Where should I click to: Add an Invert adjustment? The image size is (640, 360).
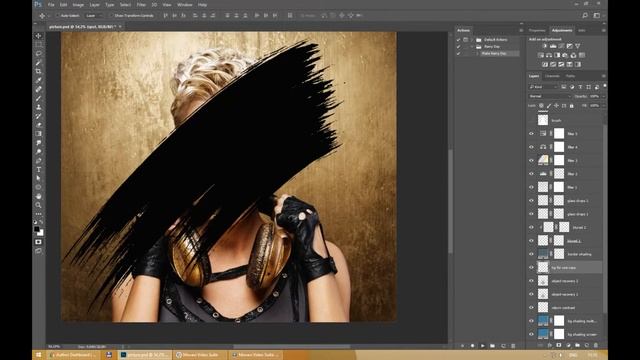[545, 64]
